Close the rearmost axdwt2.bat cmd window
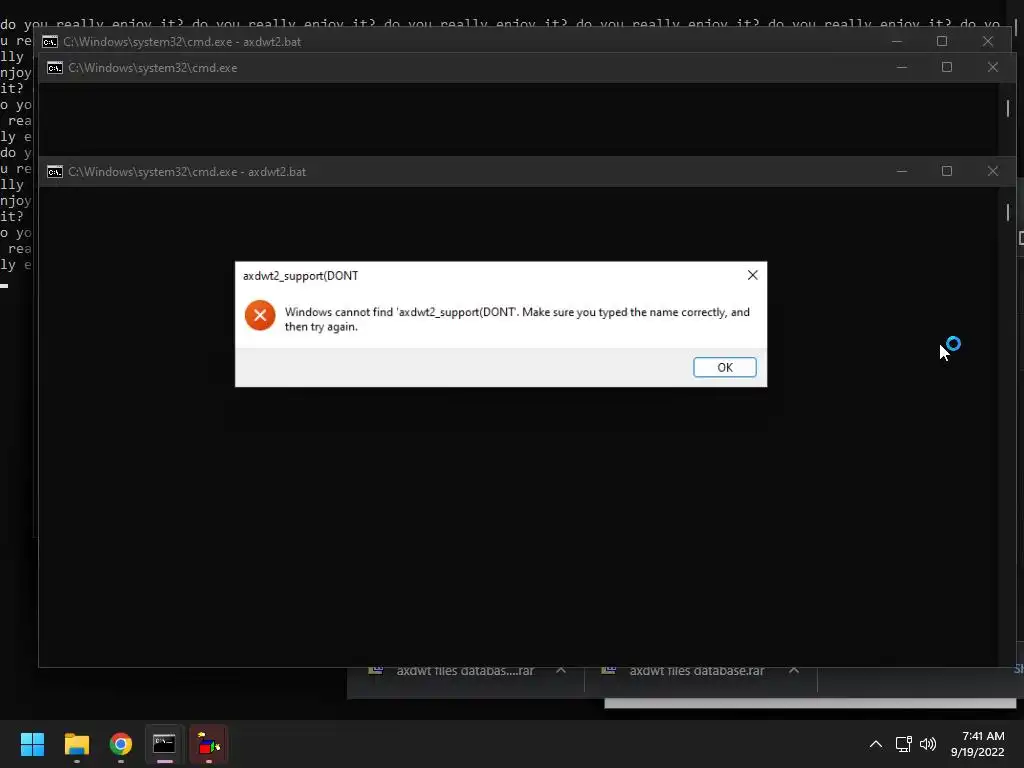Screen dimensions: 1024x768 coord(987,41)
